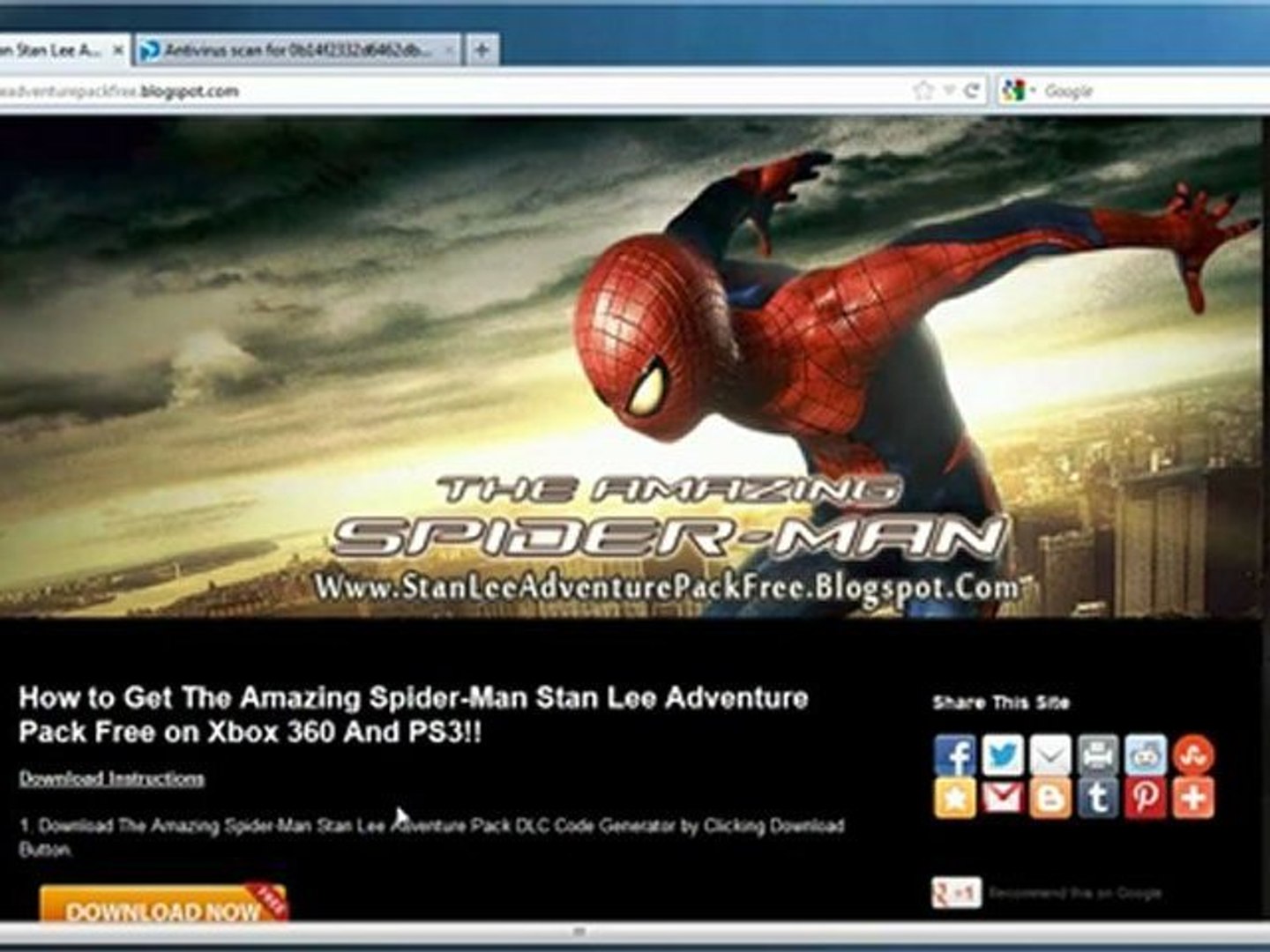Open the Download Instructions link

pos(112,778)
